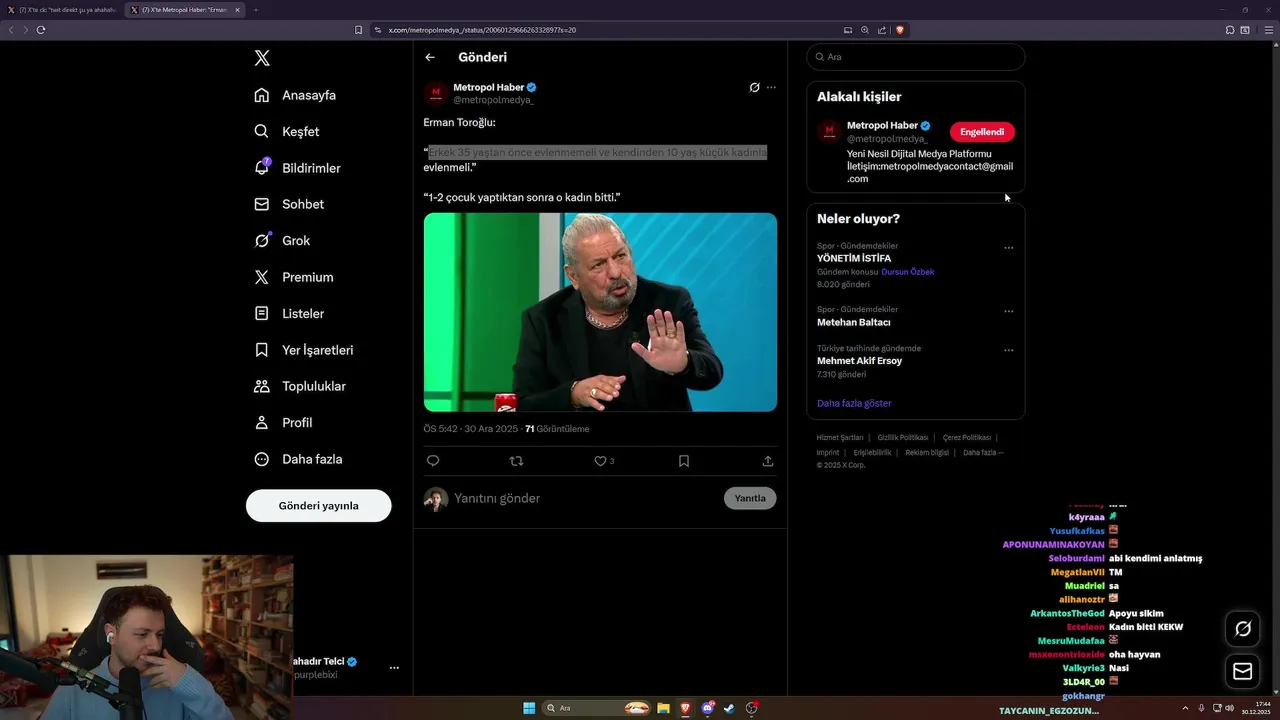Open a new browser tab
1280x720 pixels.
pos(255,10)
